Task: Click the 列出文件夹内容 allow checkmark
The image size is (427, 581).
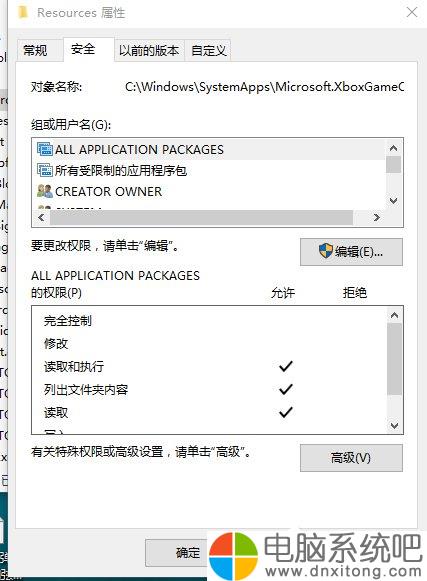Action: pos(286,389)
